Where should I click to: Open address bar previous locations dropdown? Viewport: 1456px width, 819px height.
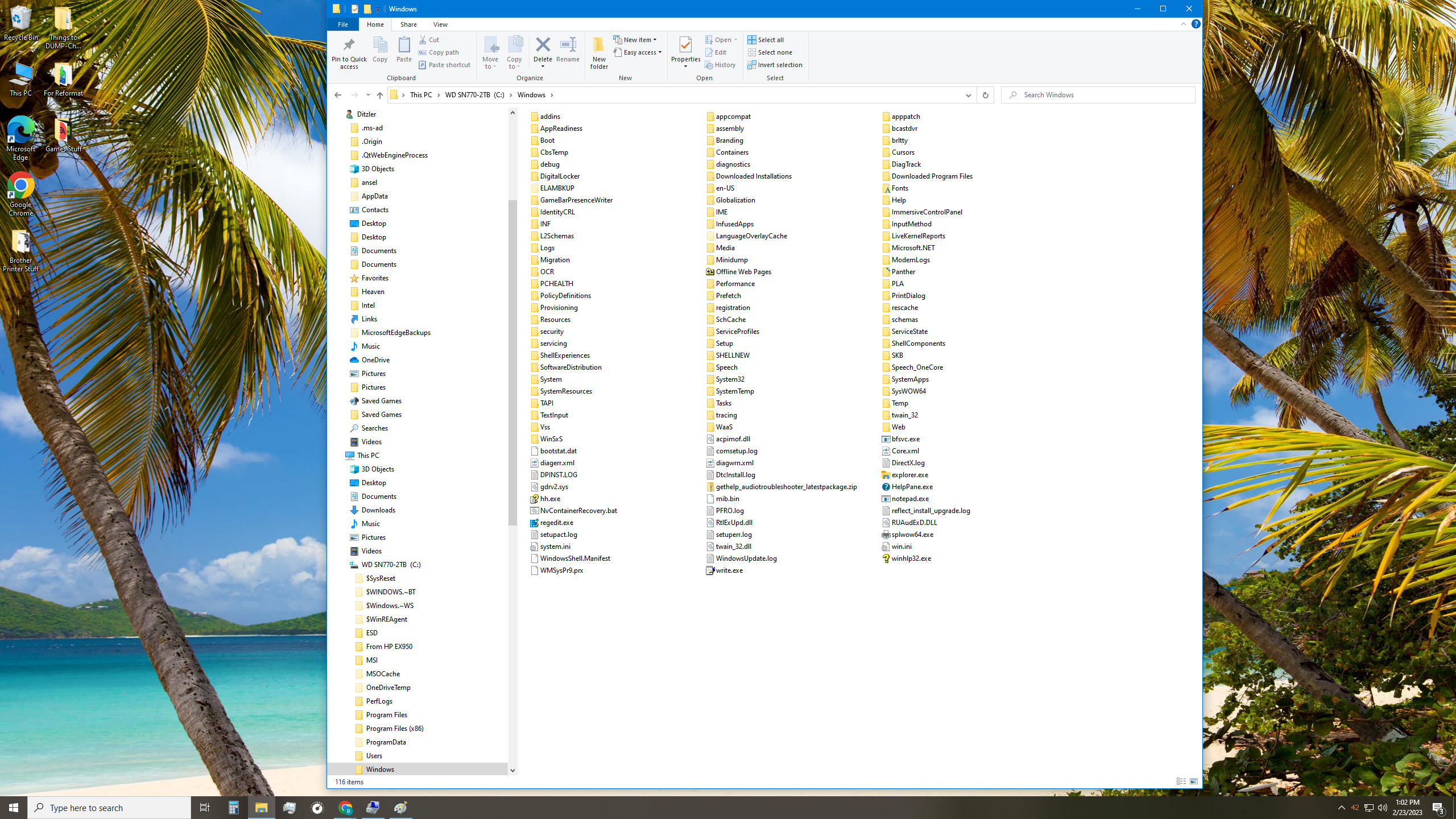(x=968, y=95)
